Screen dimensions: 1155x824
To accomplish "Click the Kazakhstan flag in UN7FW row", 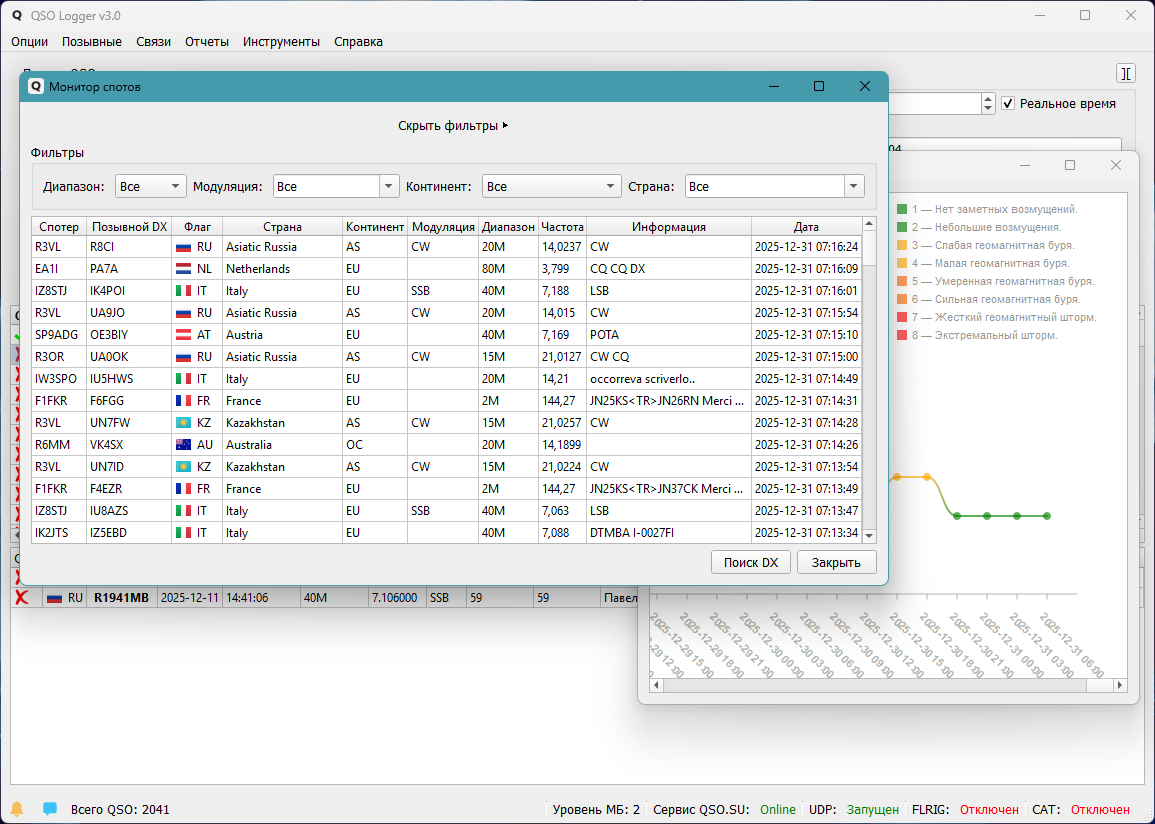I will coord(183,423).
